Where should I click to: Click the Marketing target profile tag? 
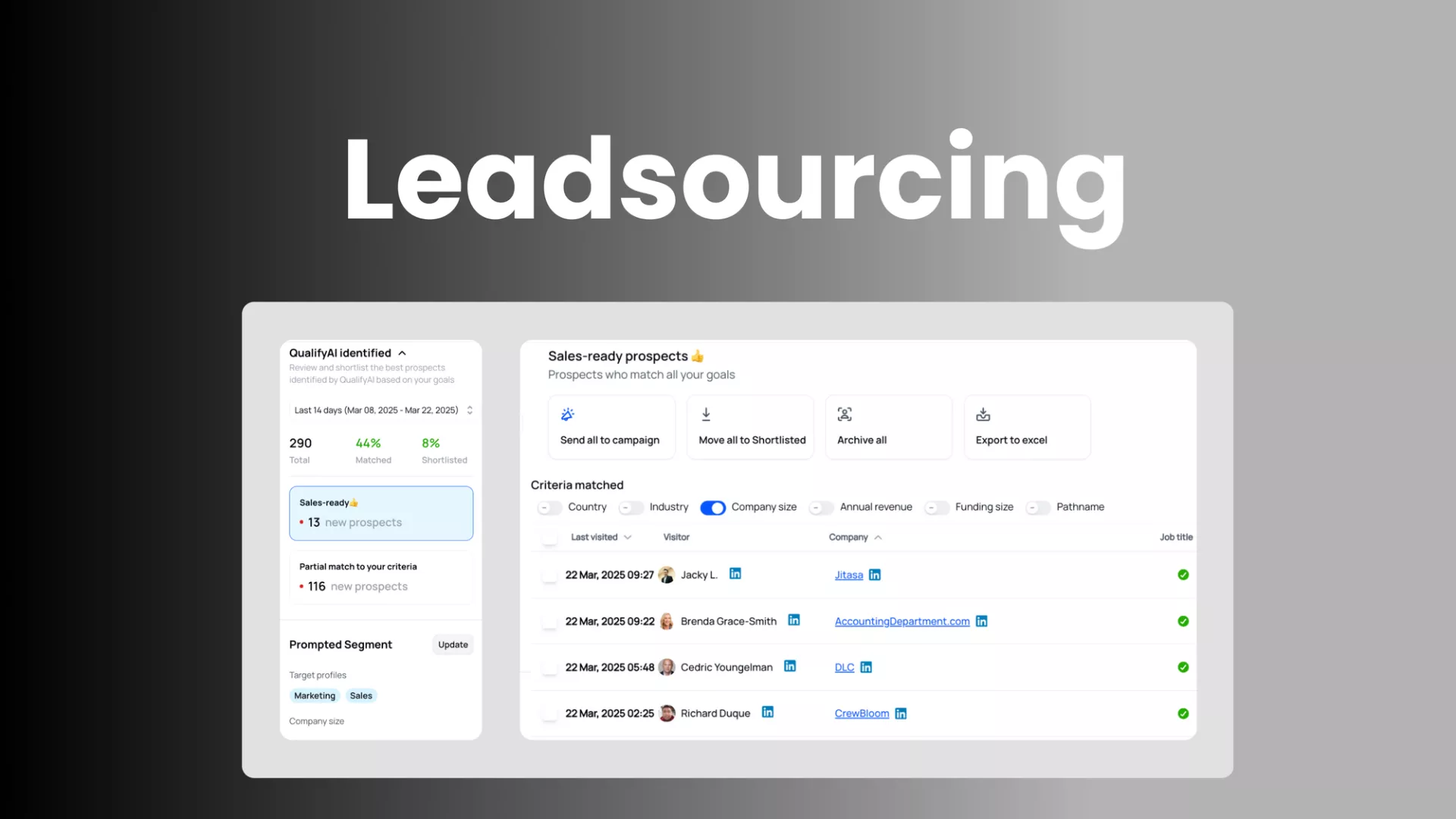(x=314, y=696)
